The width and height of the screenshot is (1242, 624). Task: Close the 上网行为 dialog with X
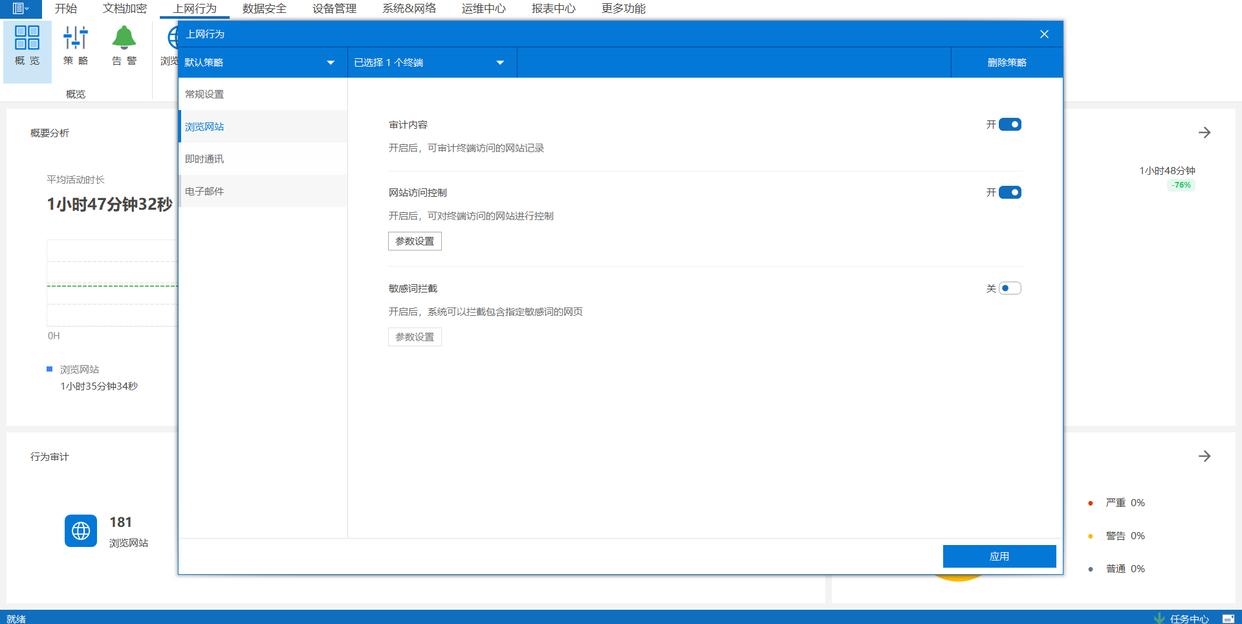[x=1044, y=34]
